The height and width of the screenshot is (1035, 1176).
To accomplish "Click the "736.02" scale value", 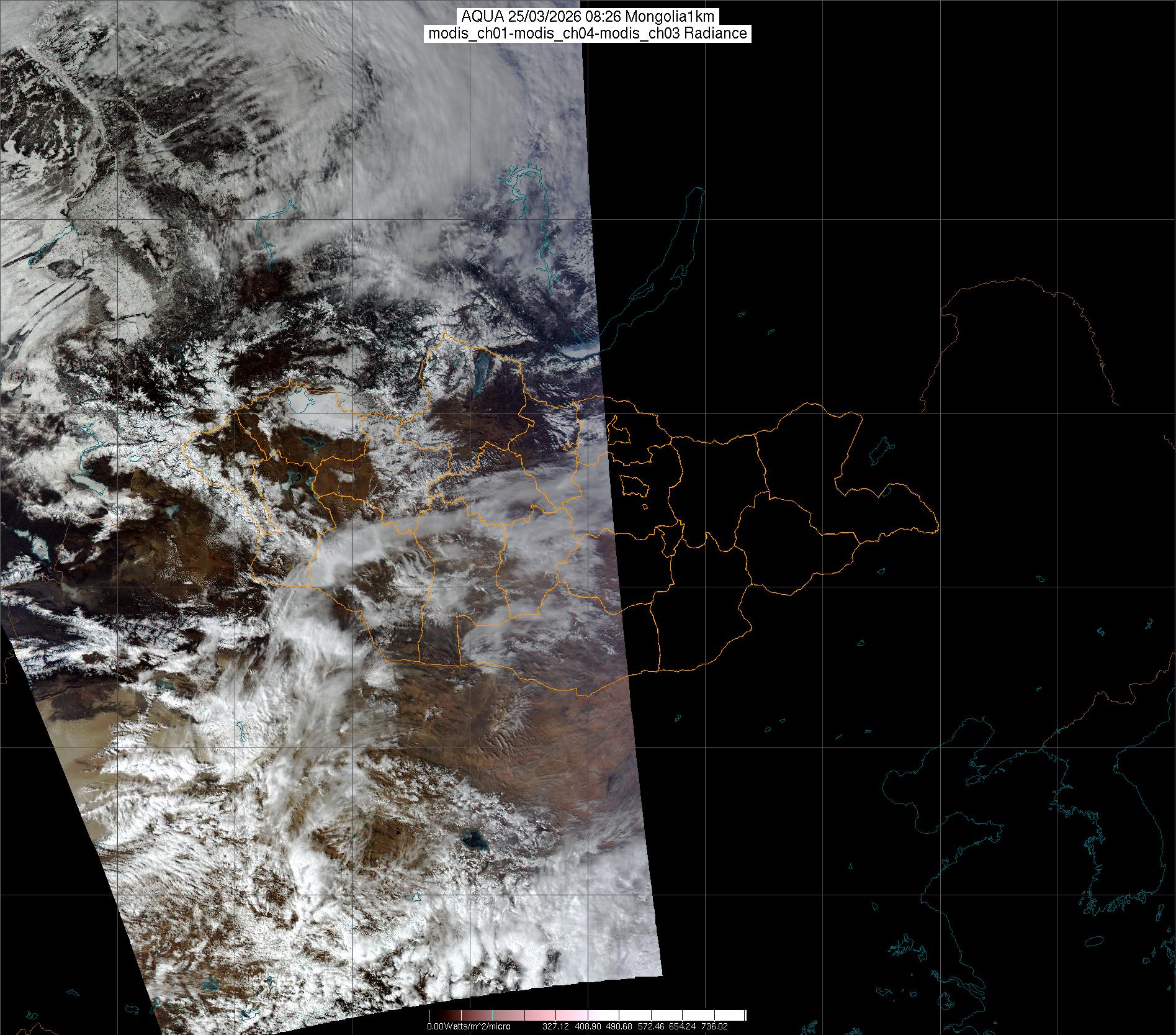I will pos(714,1026).
